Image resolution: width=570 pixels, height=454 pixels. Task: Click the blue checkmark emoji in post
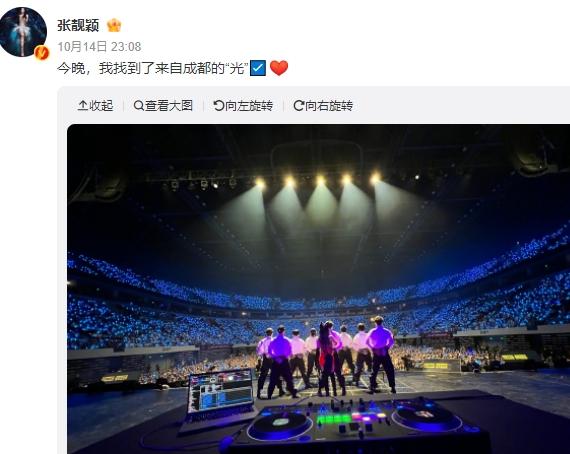[x=258, y=68]
